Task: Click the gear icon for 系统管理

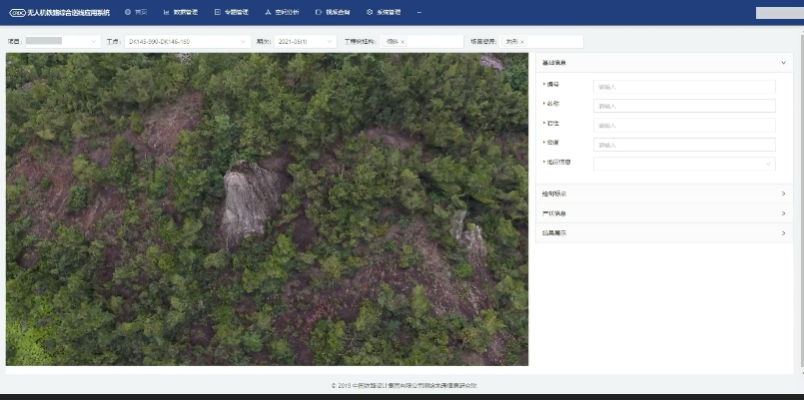Action: [x=369, y=13]
